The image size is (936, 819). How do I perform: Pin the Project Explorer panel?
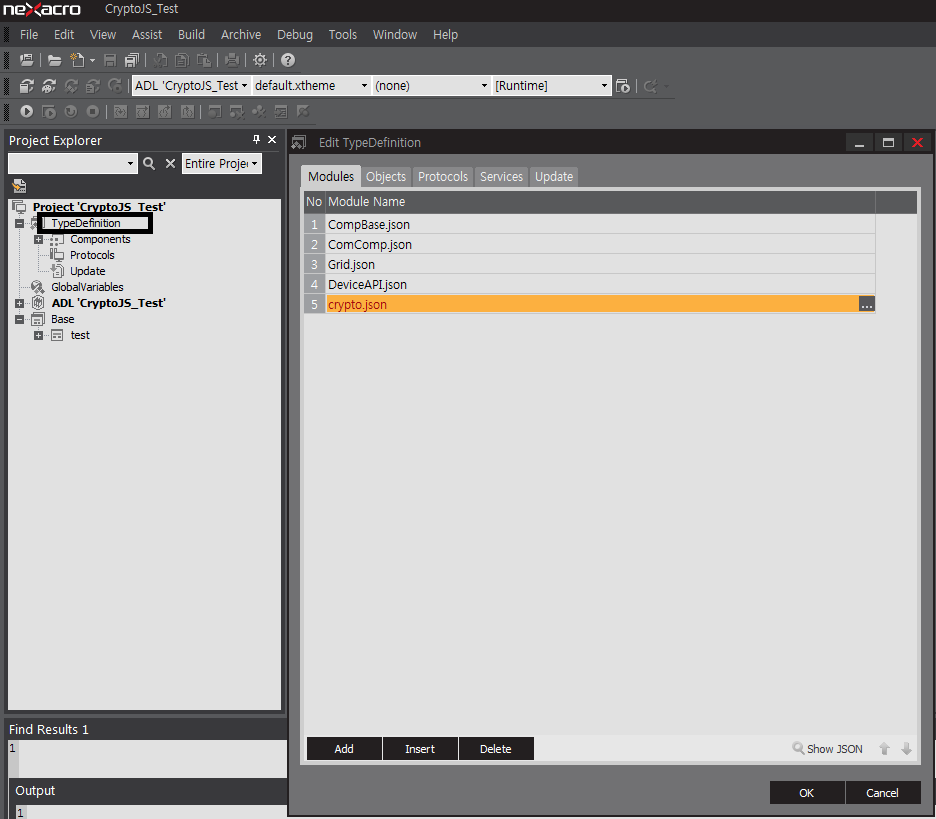point(256,139)
